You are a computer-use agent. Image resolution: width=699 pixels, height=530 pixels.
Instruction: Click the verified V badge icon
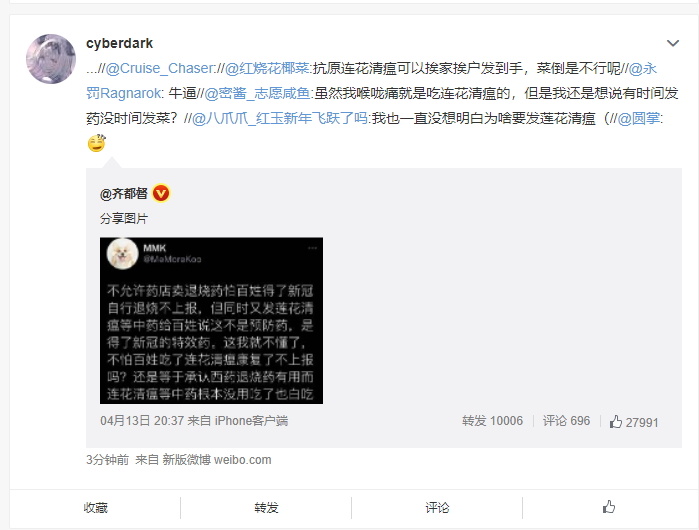161,193
